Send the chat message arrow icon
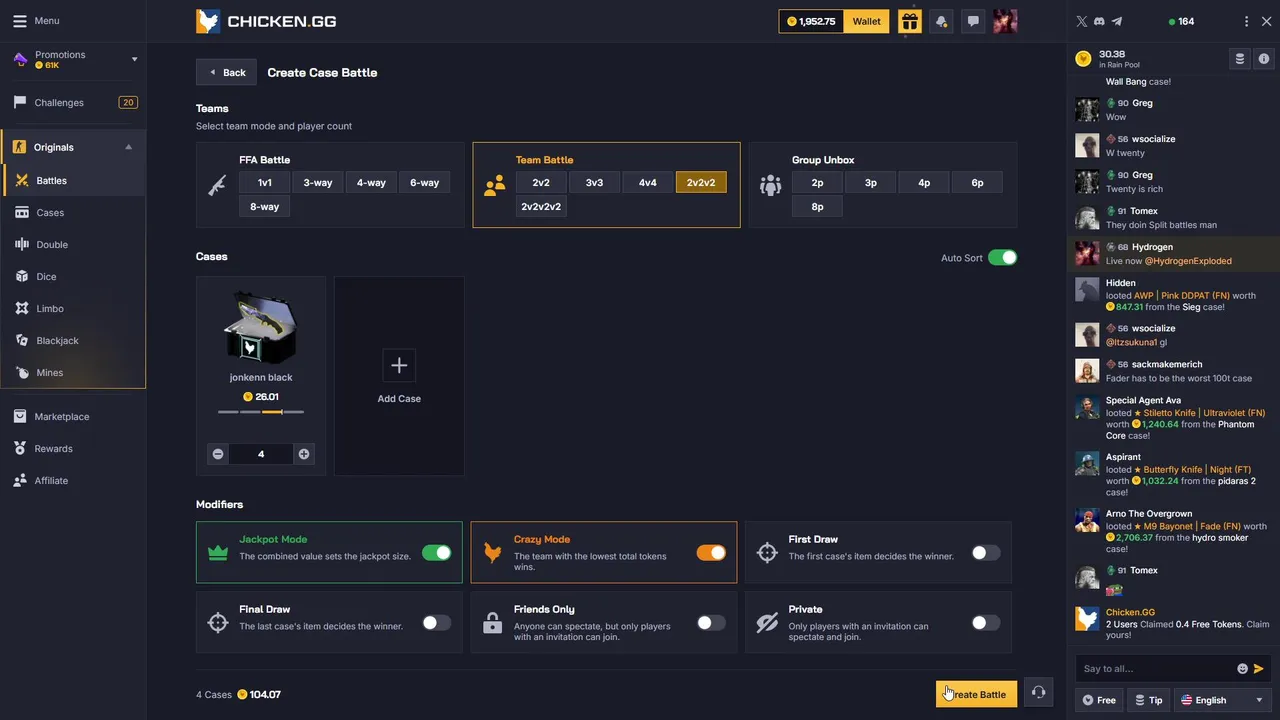 (1259, 669)
